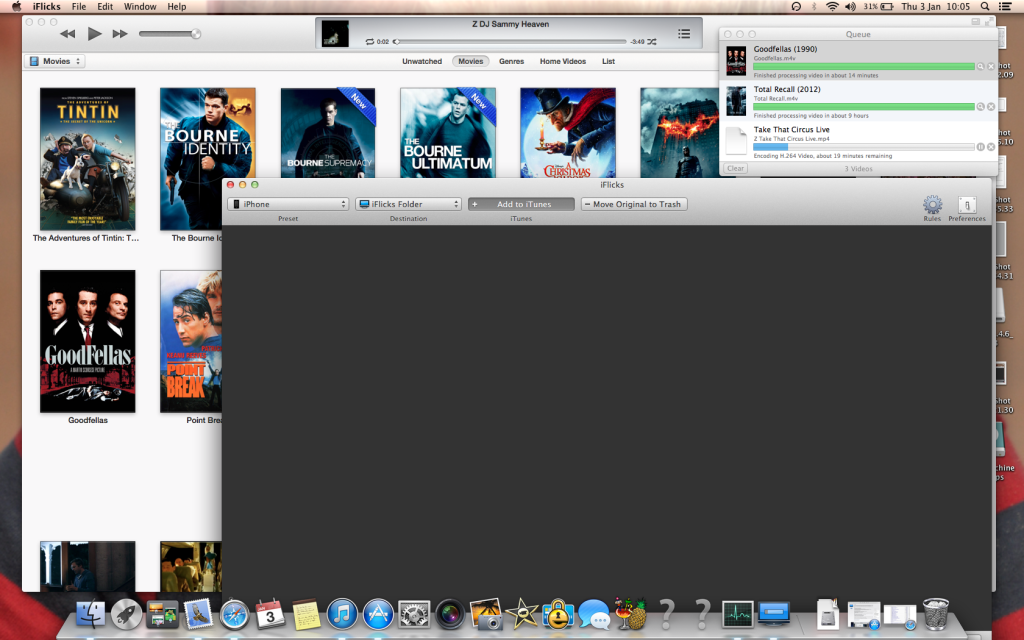Select The Bourne Supremacy movie poster
This screenshot has width=1024, height=640.
328,133
